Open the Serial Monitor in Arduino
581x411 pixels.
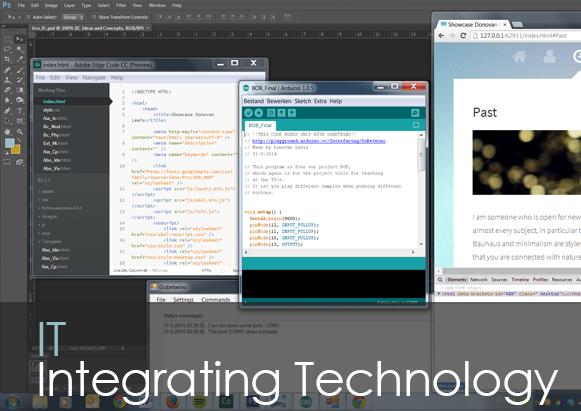[415, 113]
